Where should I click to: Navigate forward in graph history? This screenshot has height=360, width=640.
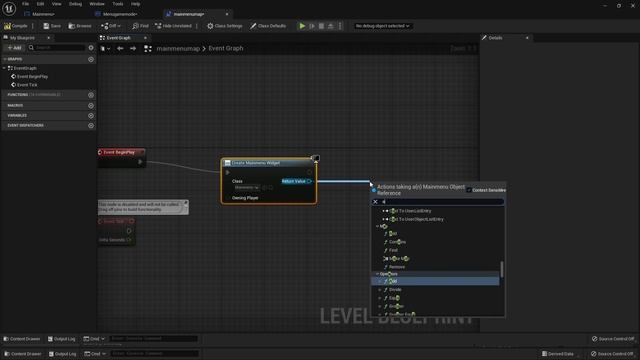(x=133, y=48)
